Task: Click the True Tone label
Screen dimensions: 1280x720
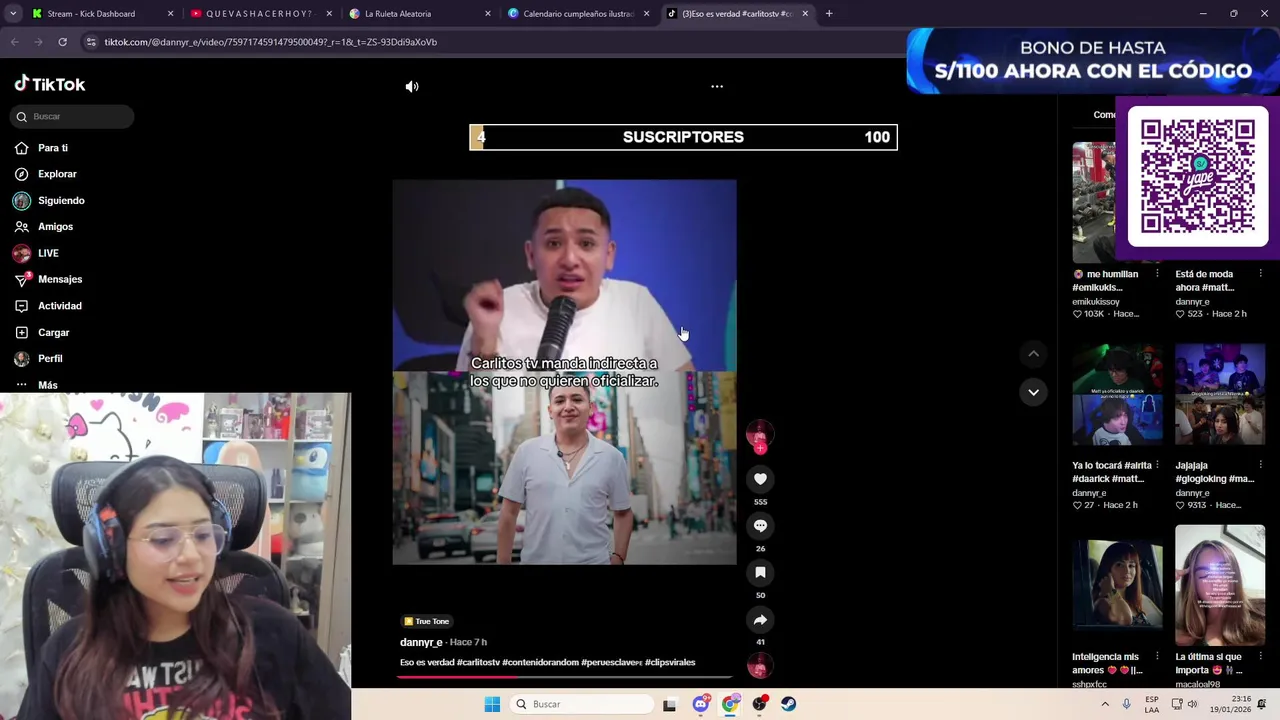Action: [x=426, y=621]
